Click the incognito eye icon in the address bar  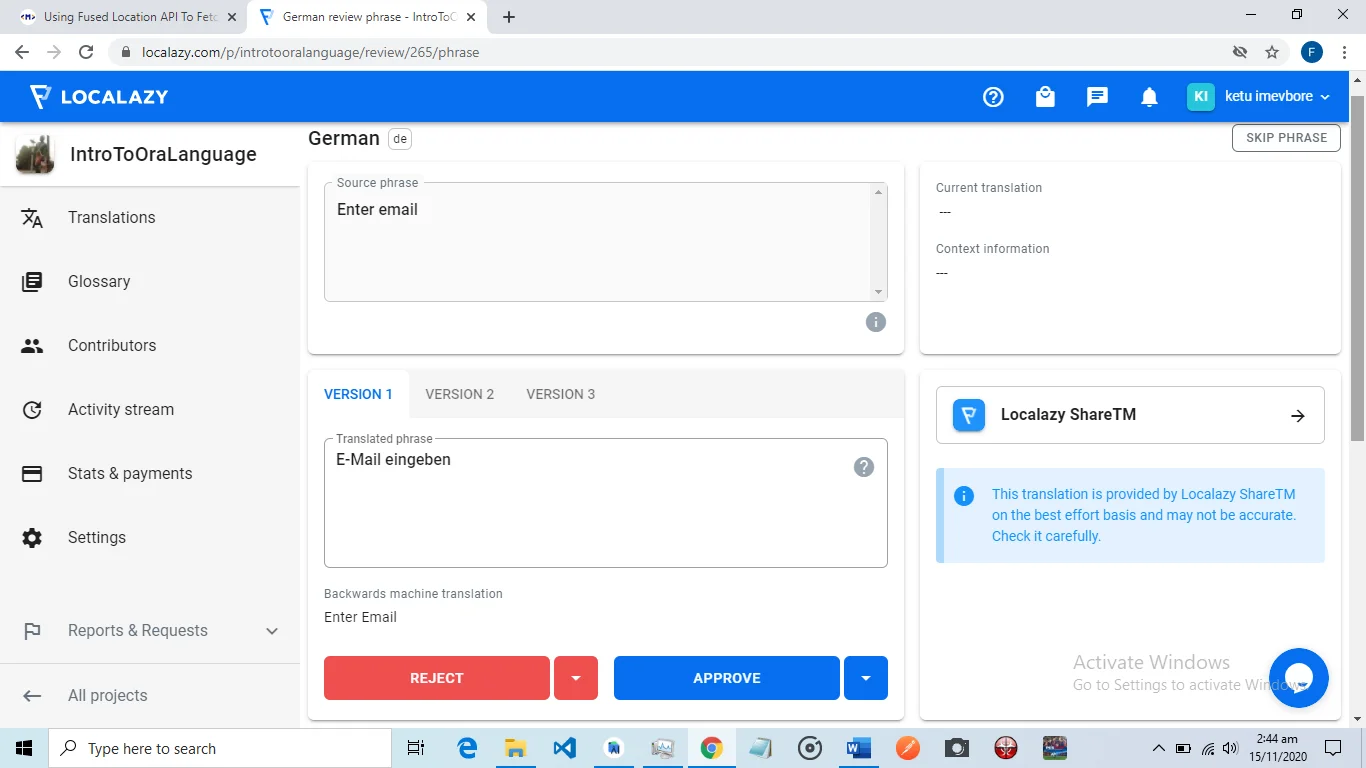[1240, 52]
